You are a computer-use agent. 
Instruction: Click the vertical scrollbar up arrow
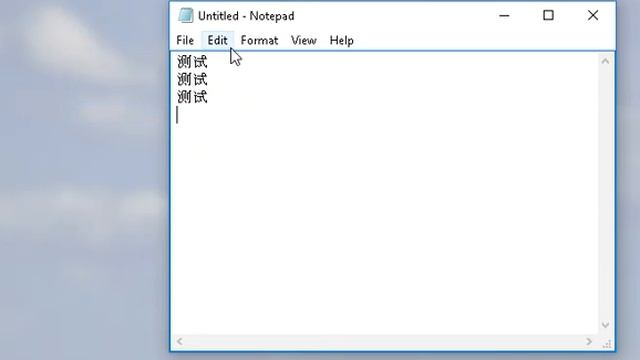(x=605, y=61)
